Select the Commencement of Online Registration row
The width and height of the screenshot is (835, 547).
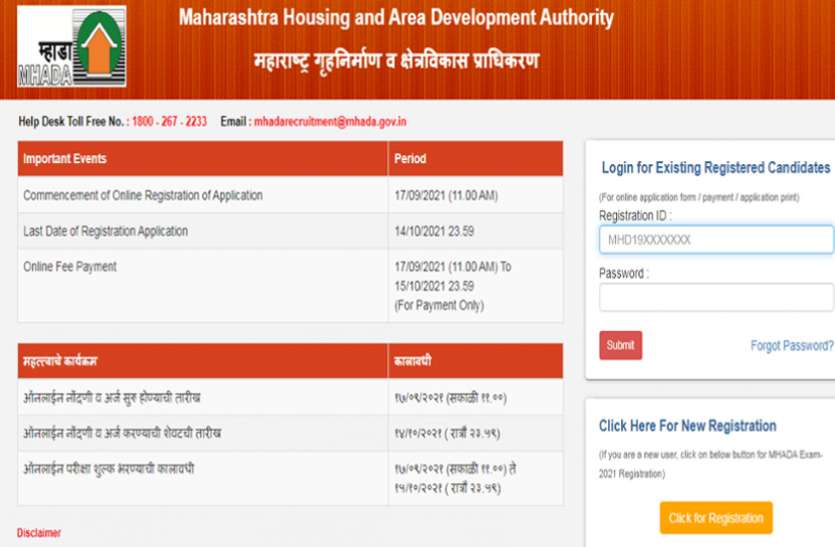(143, 196)
